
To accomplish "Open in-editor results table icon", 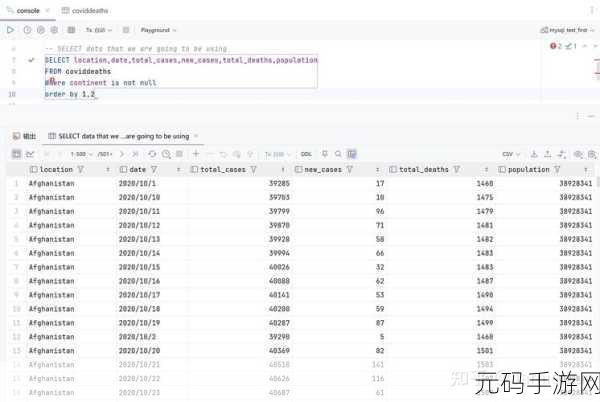I will click(71, 30).
